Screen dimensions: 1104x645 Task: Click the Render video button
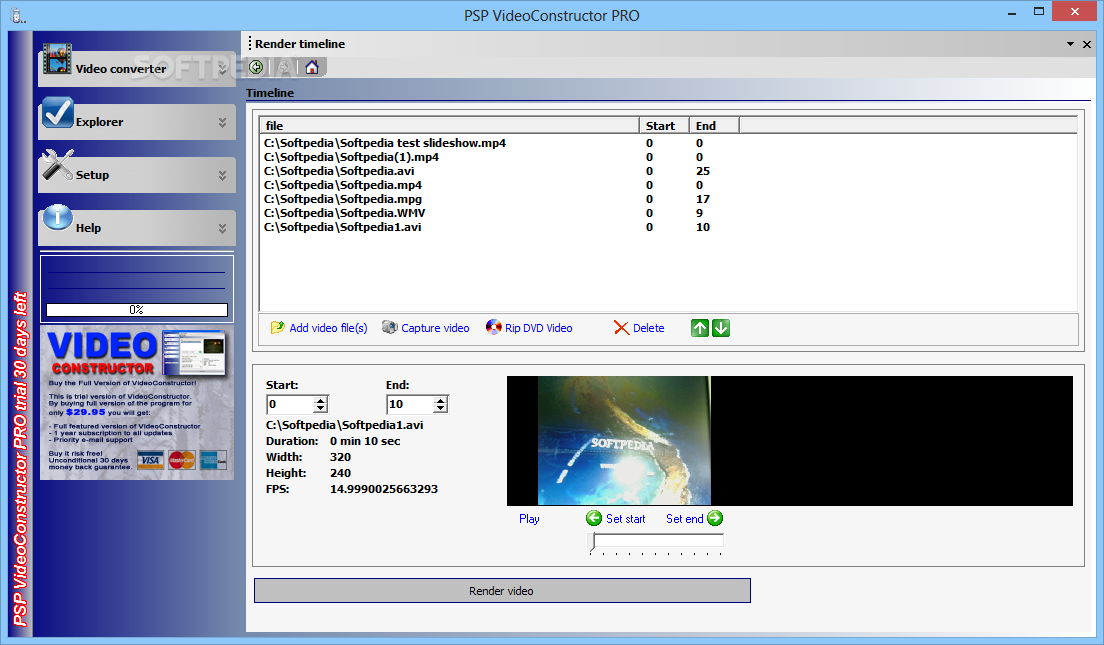(502, 591)
